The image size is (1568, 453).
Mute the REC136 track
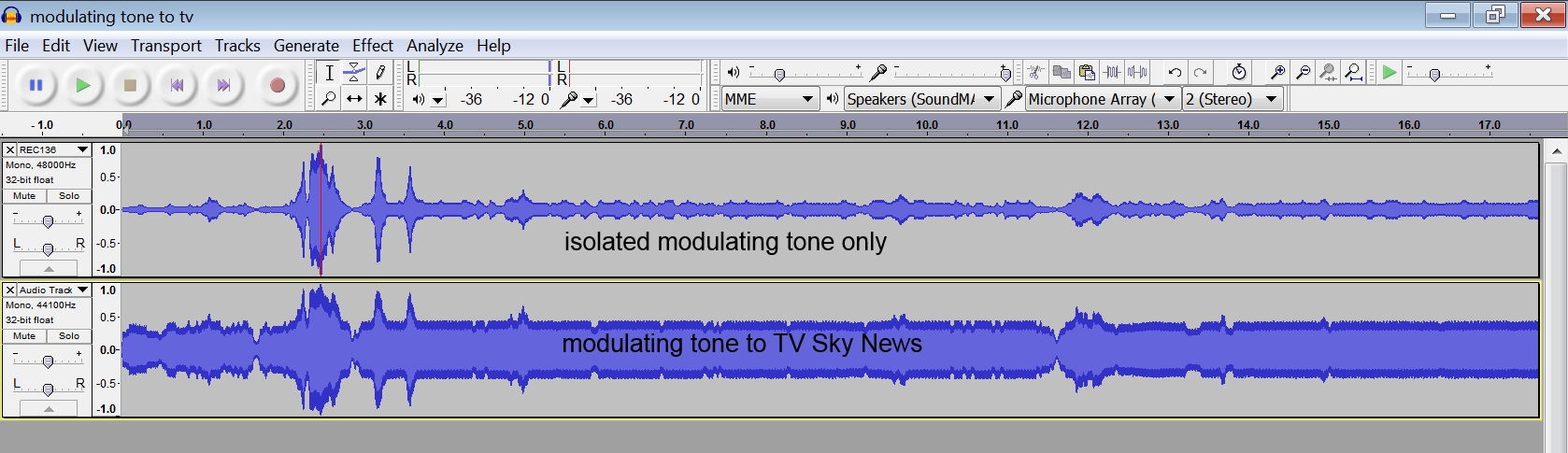24,196
